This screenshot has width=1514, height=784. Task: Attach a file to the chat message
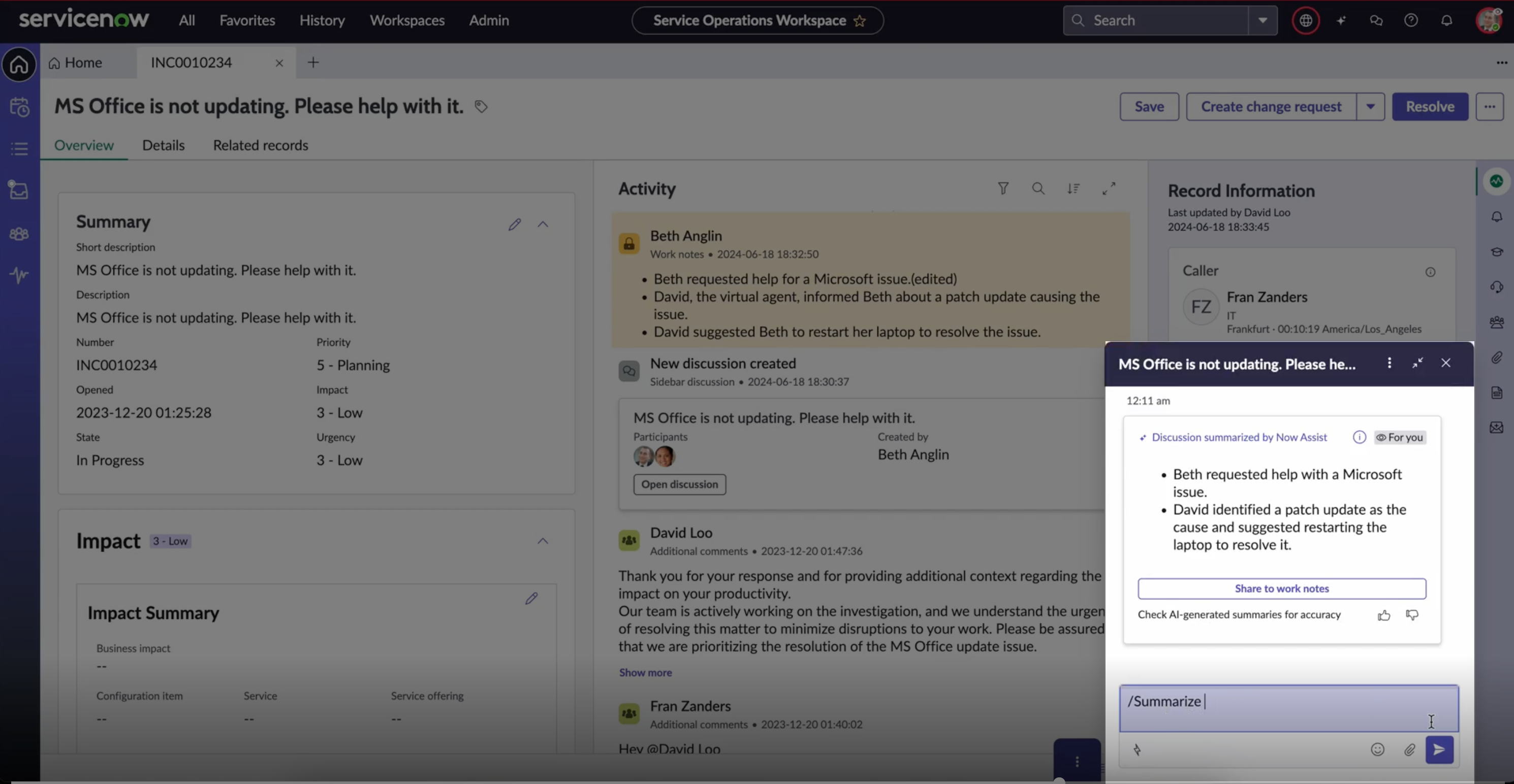tap(1409, 750)
